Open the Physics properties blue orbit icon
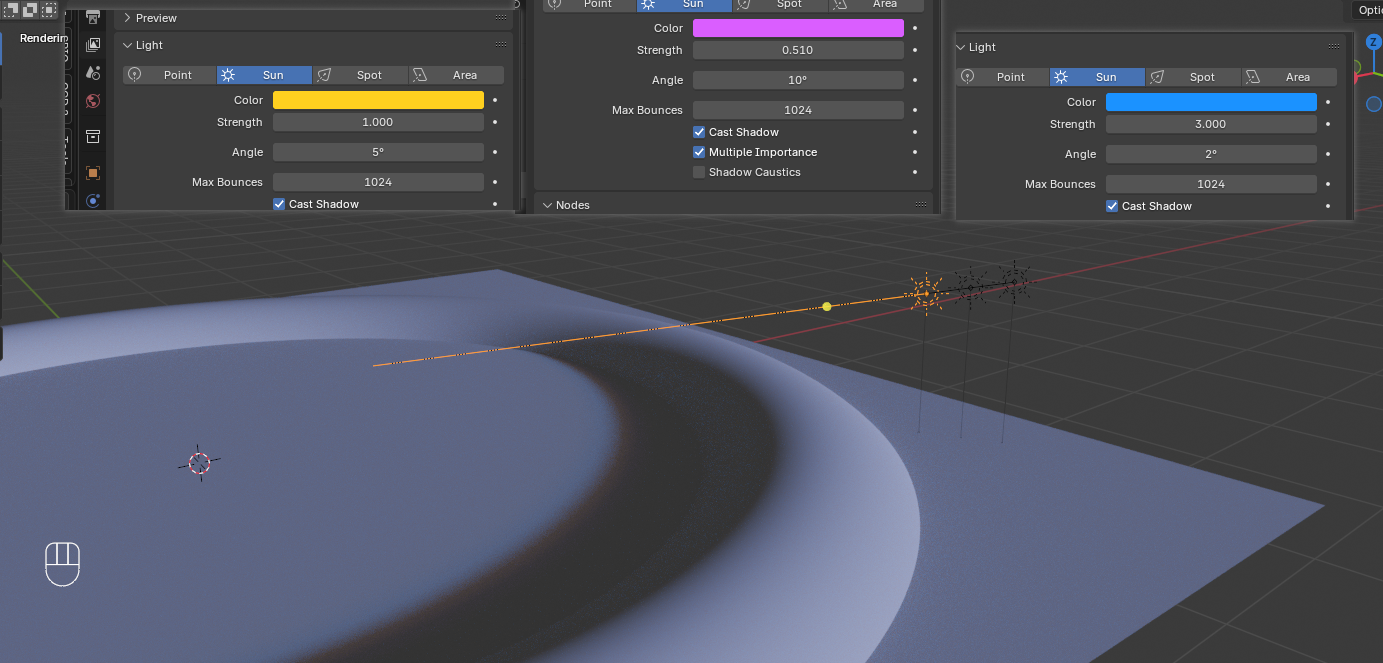The height and width of the screenshot is (663, 1383). pyautogui.click(x=93, y=200)
